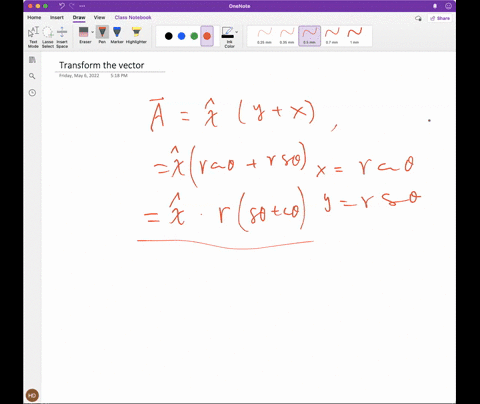Choose the Insert Space tool
The width and height of the screenshot is (480, 404).
pyautogui.click(x=62, y=37)
